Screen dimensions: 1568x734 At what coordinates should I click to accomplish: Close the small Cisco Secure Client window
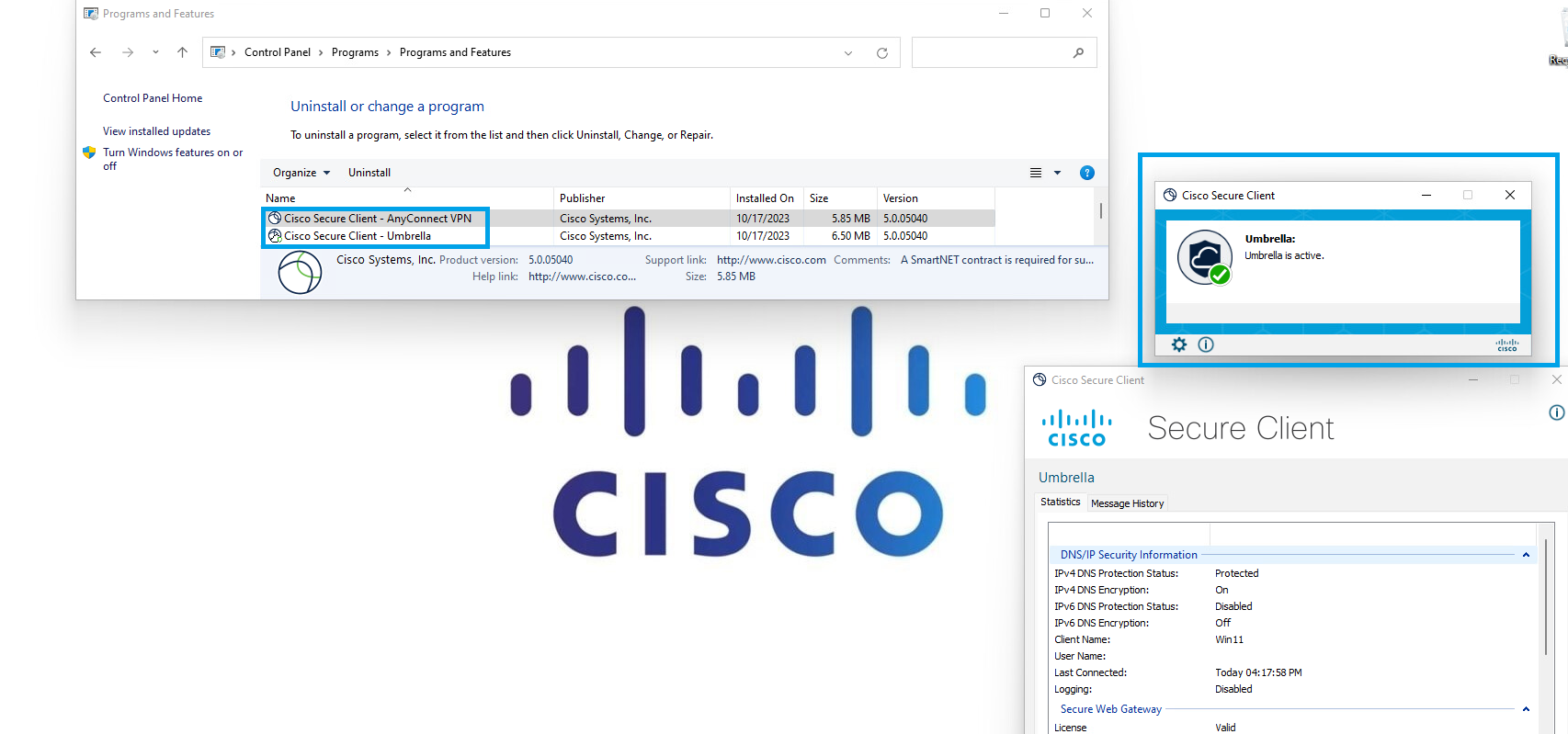pyautogui.click(x=1510, y=195)
